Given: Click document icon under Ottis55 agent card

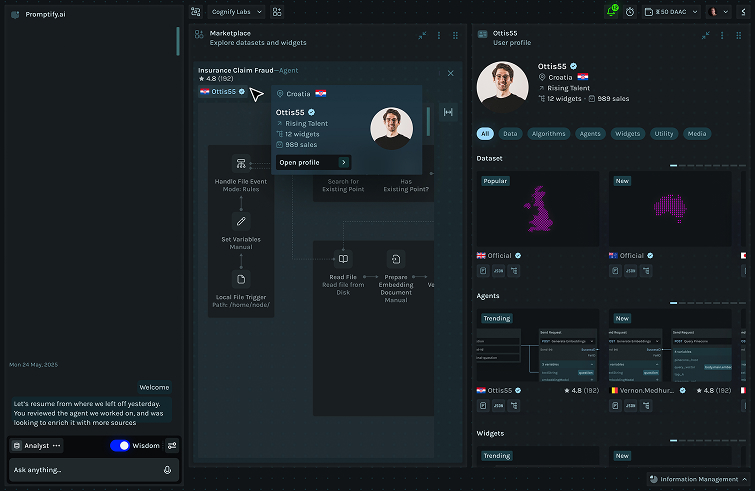Looking at the screenshot, I should tap(483, 406).
